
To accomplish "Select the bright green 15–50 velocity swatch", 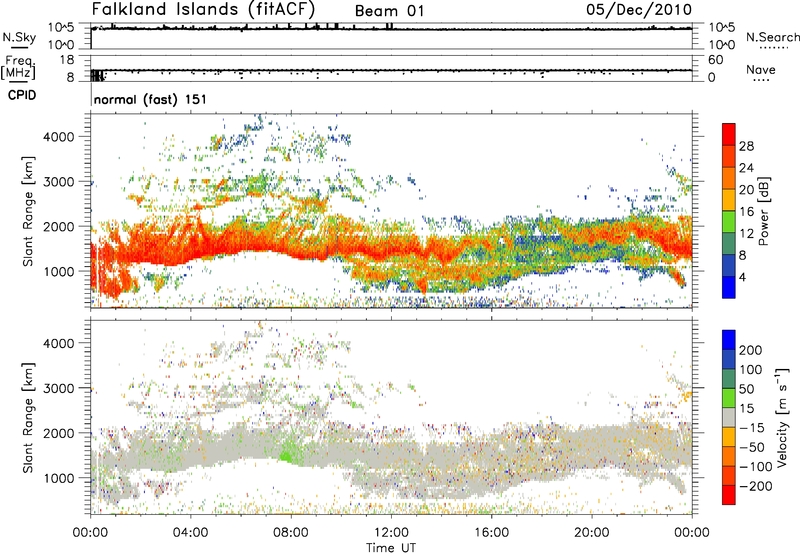I will tap(729, 398).
